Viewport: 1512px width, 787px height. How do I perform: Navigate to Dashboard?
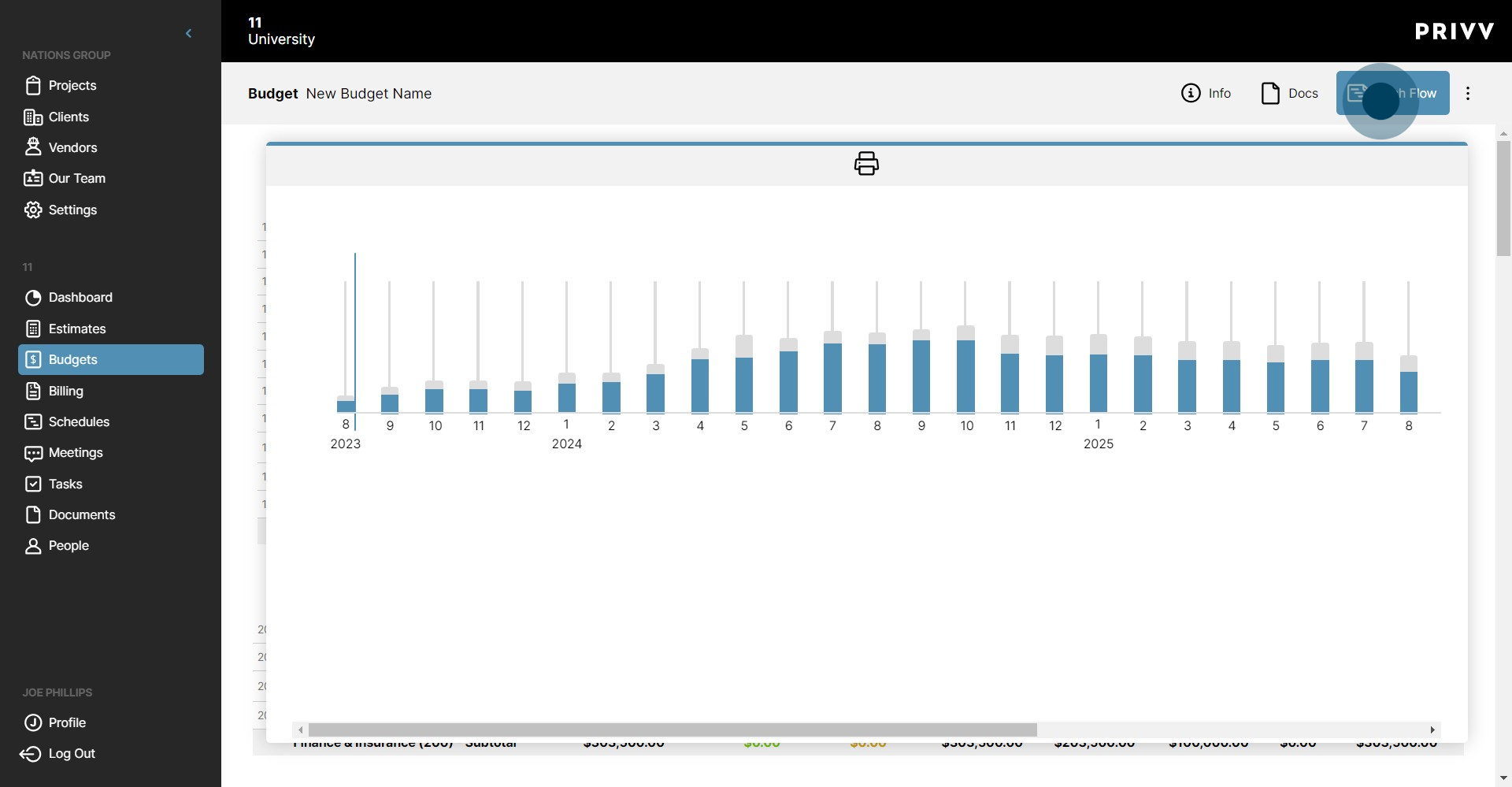(x=80, y=297)
